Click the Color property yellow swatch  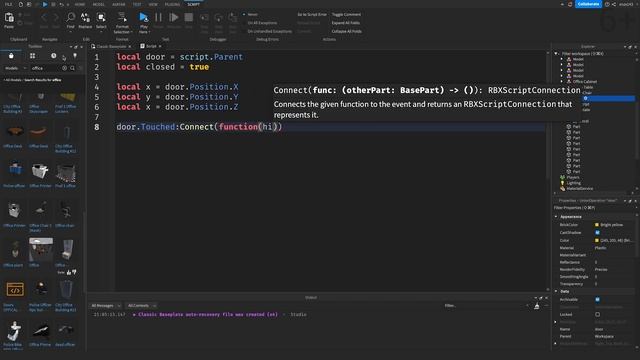click(x=597, y=240)
